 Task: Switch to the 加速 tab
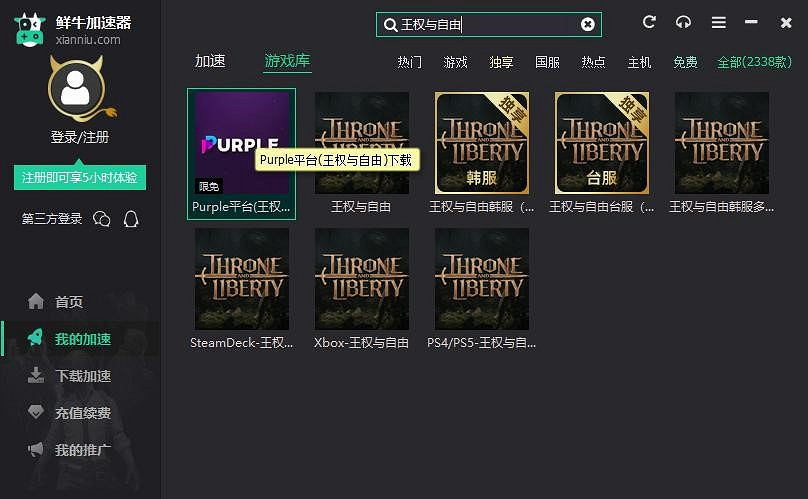click(x=210, y=61)
